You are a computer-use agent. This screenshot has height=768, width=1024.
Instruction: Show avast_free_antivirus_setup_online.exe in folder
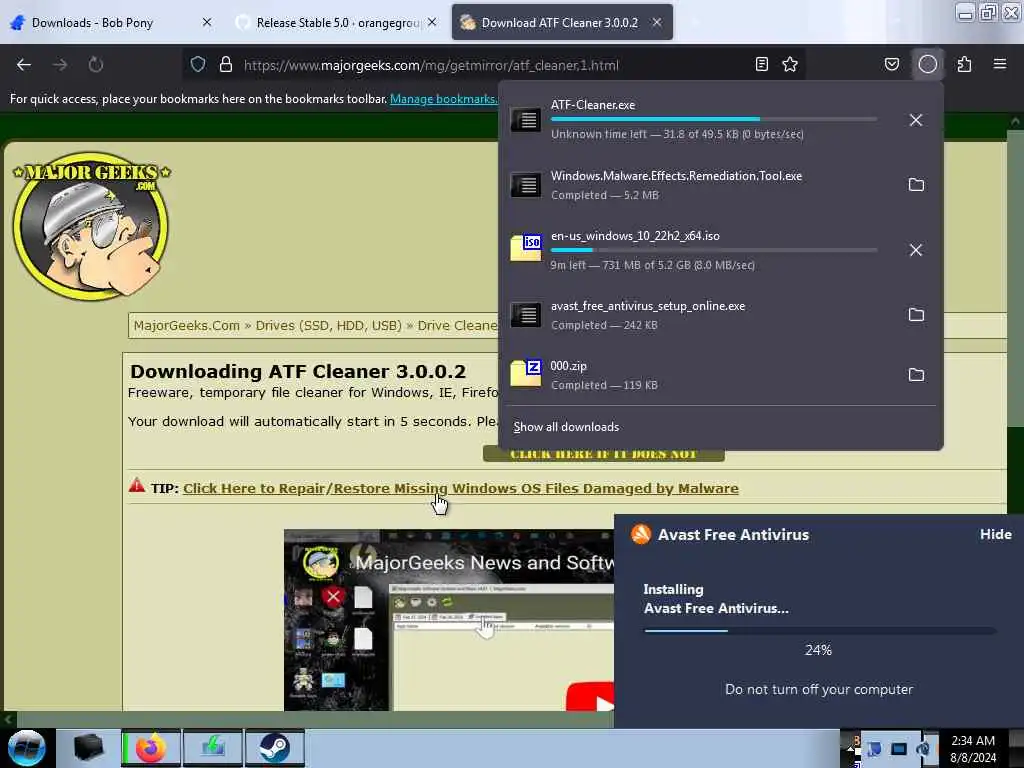click(916, 315)
